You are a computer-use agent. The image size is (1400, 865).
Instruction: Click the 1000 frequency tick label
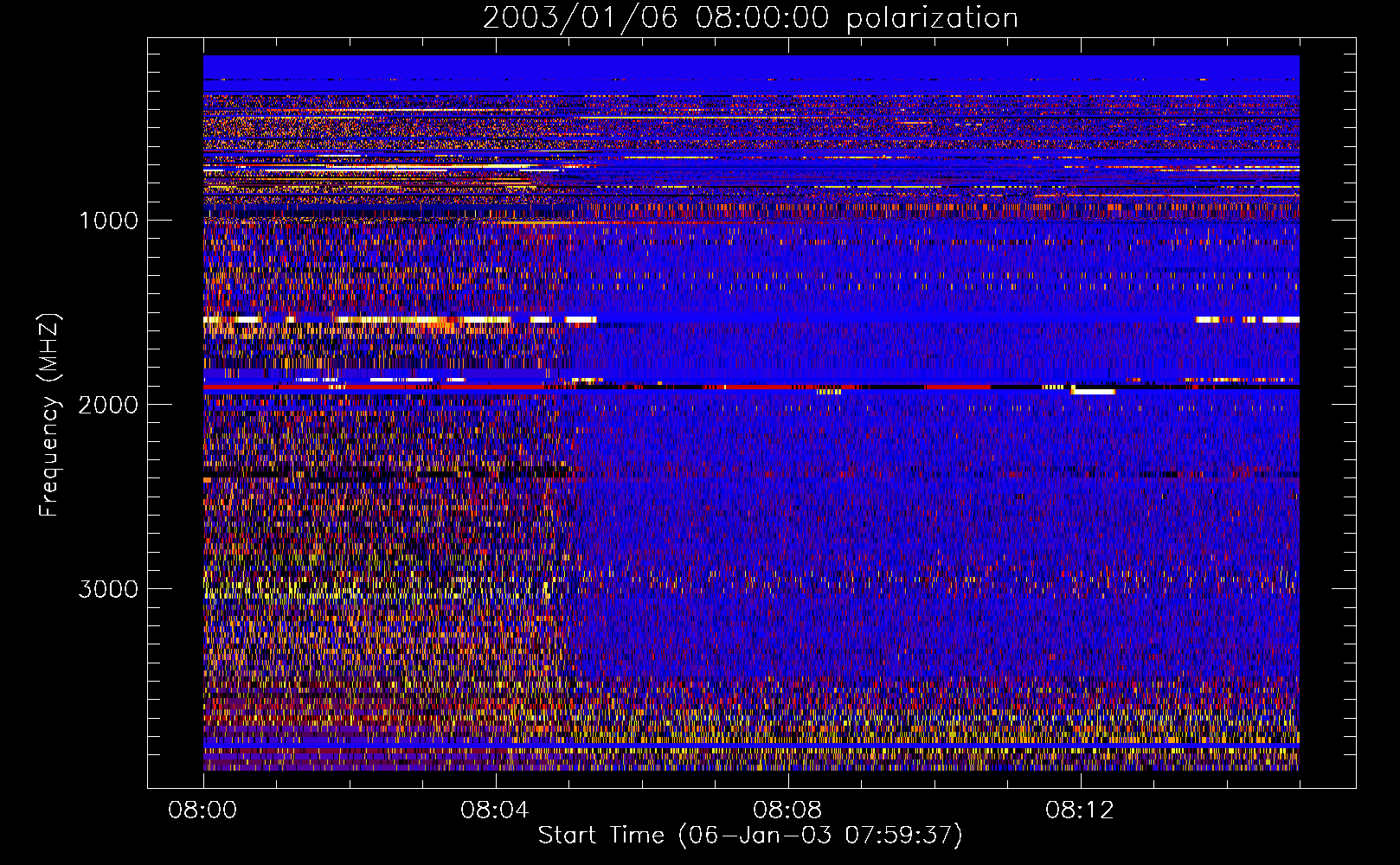point(108,221)
